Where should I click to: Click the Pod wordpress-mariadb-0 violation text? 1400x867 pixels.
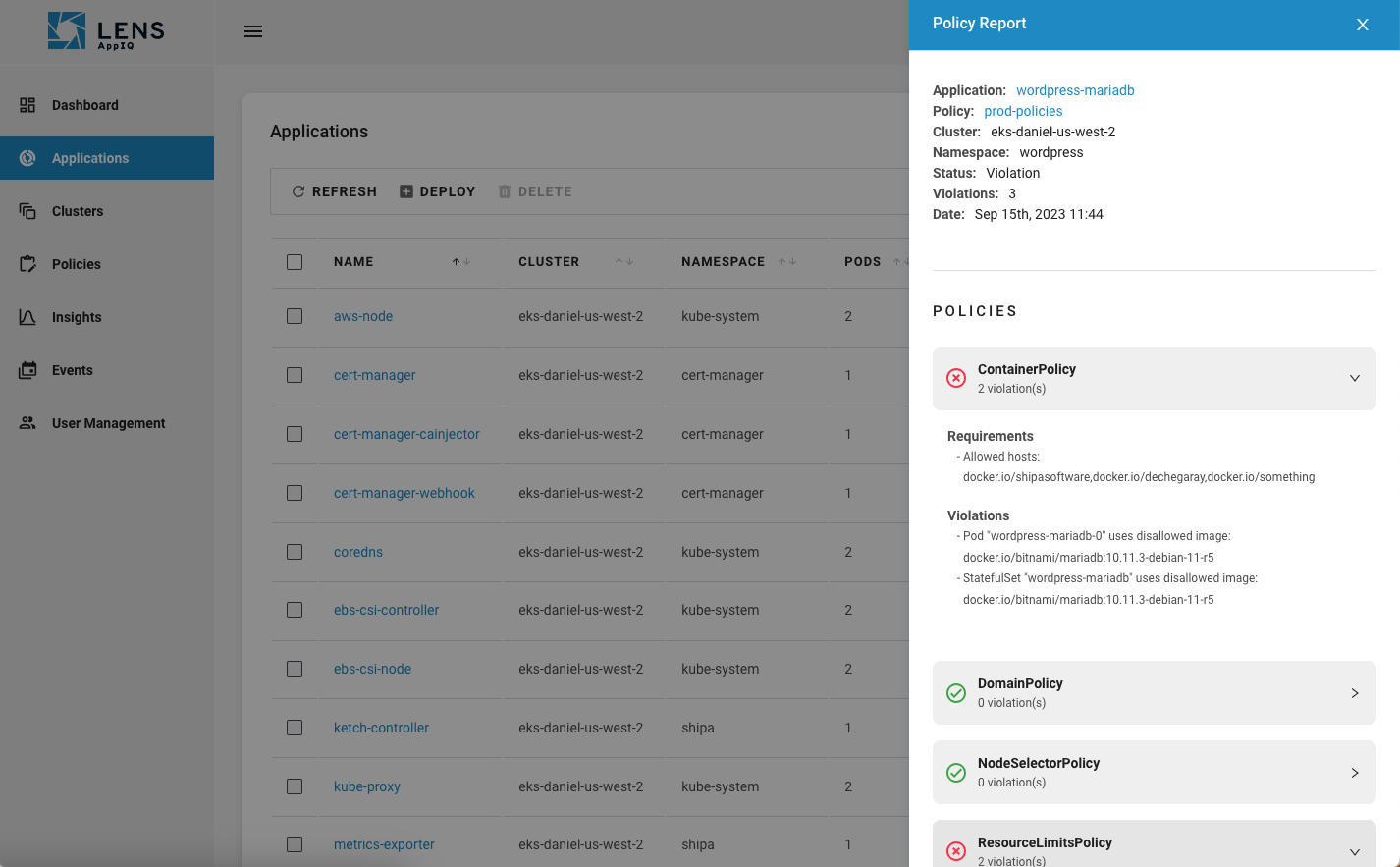(1094, 547)
